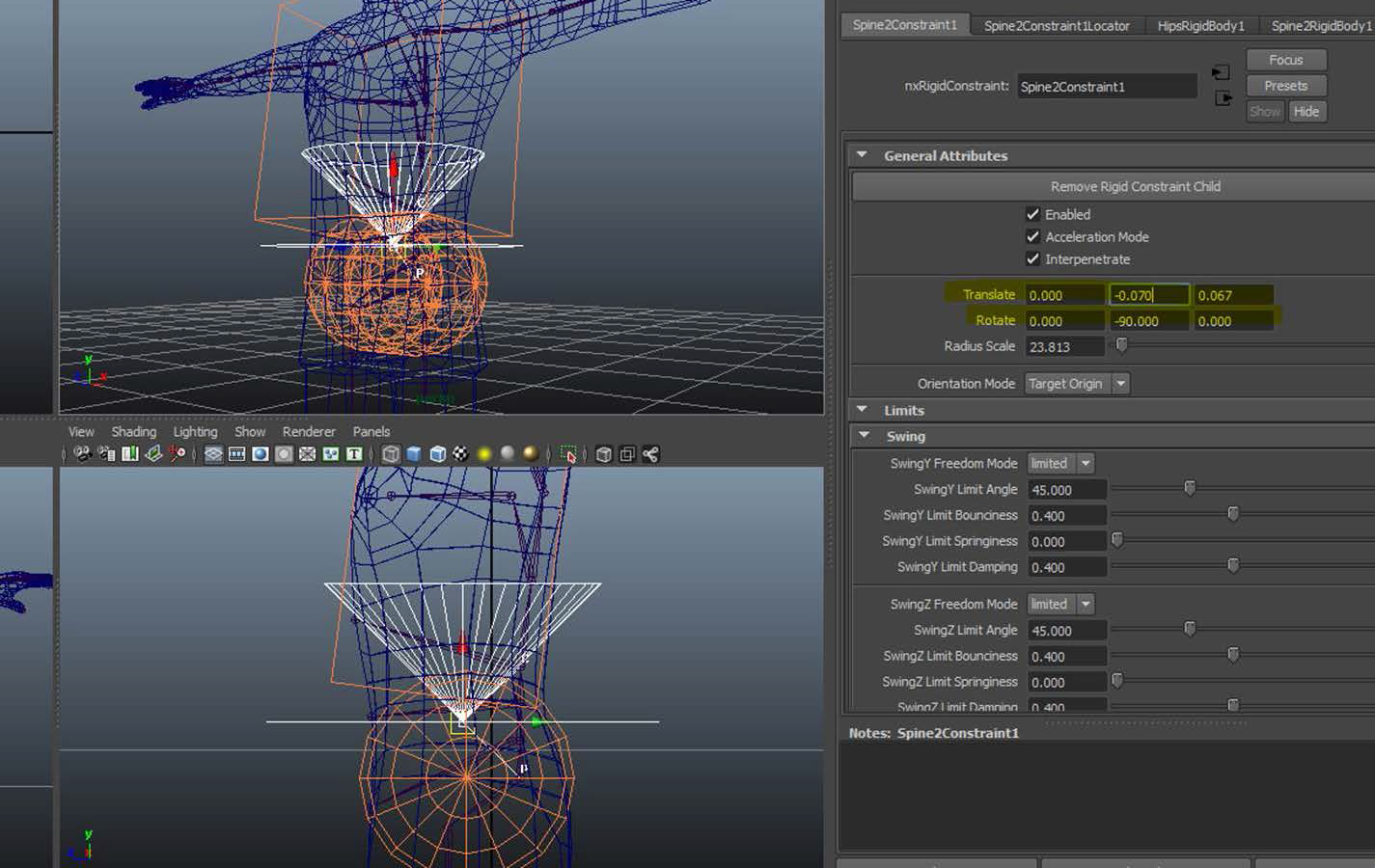Toggle the Field Chart icon

coord(307,454)
